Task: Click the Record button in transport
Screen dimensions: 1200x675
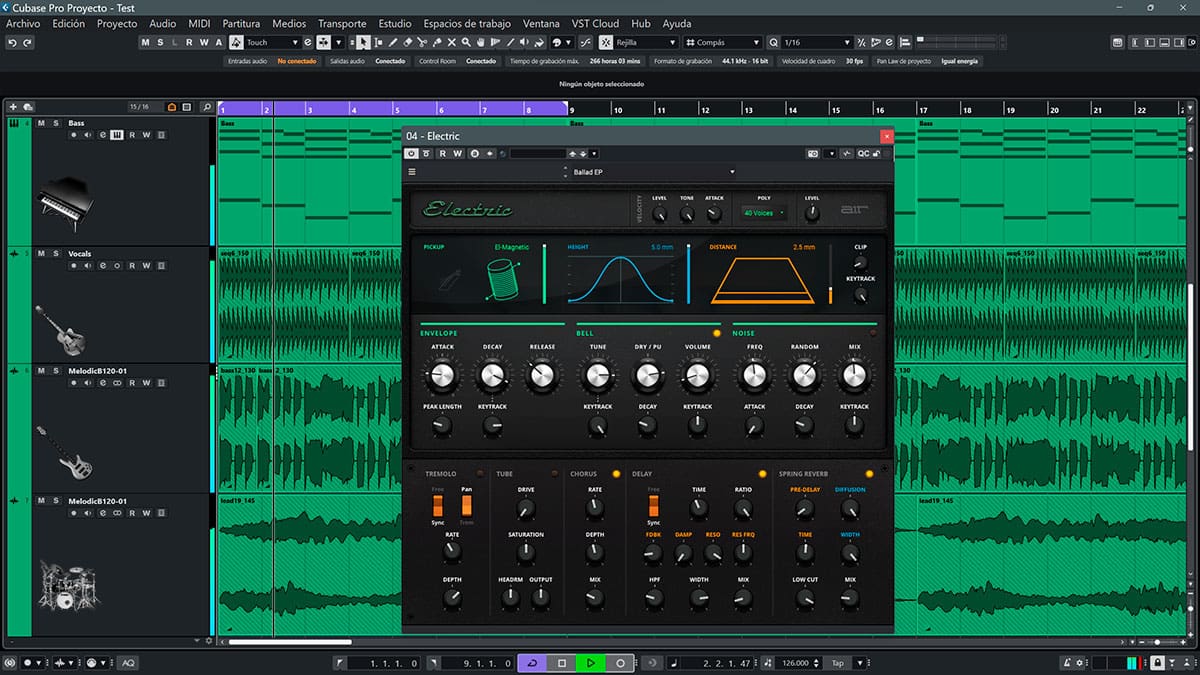Action: (620, 663)
